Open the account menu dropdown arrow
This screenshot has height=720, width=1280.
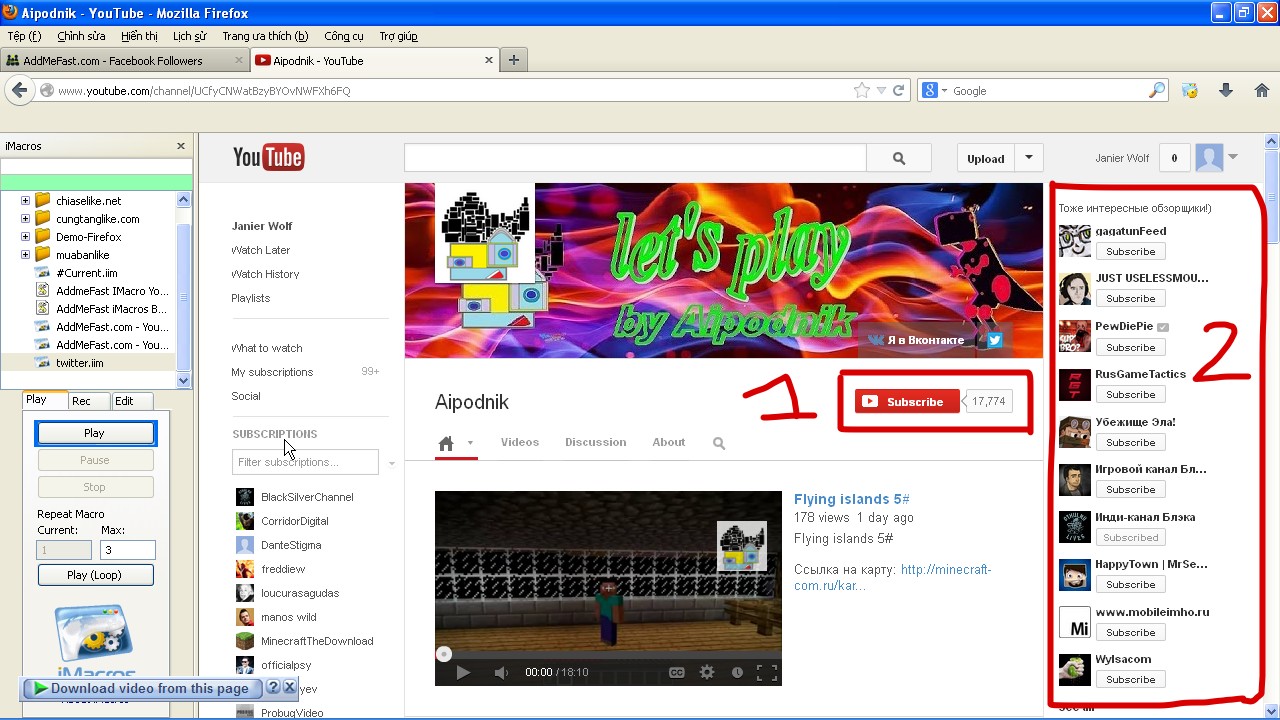[1233, 157]
